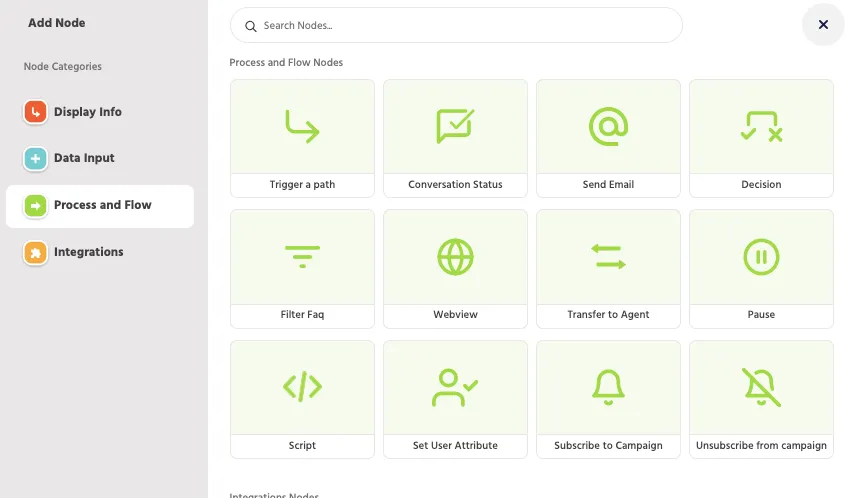The height and width of the screenshot is (498, 847).
Task: Close the Add Node panel
Action: [x=823, y=24]
